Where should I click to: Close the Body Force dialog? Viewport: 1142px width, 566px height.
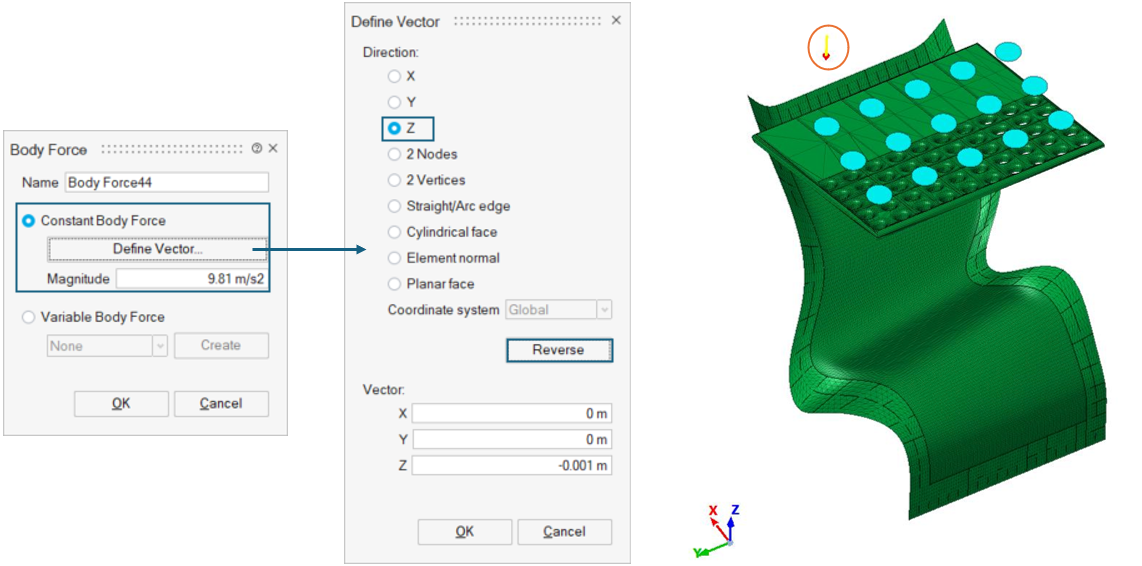pos(273,149)
